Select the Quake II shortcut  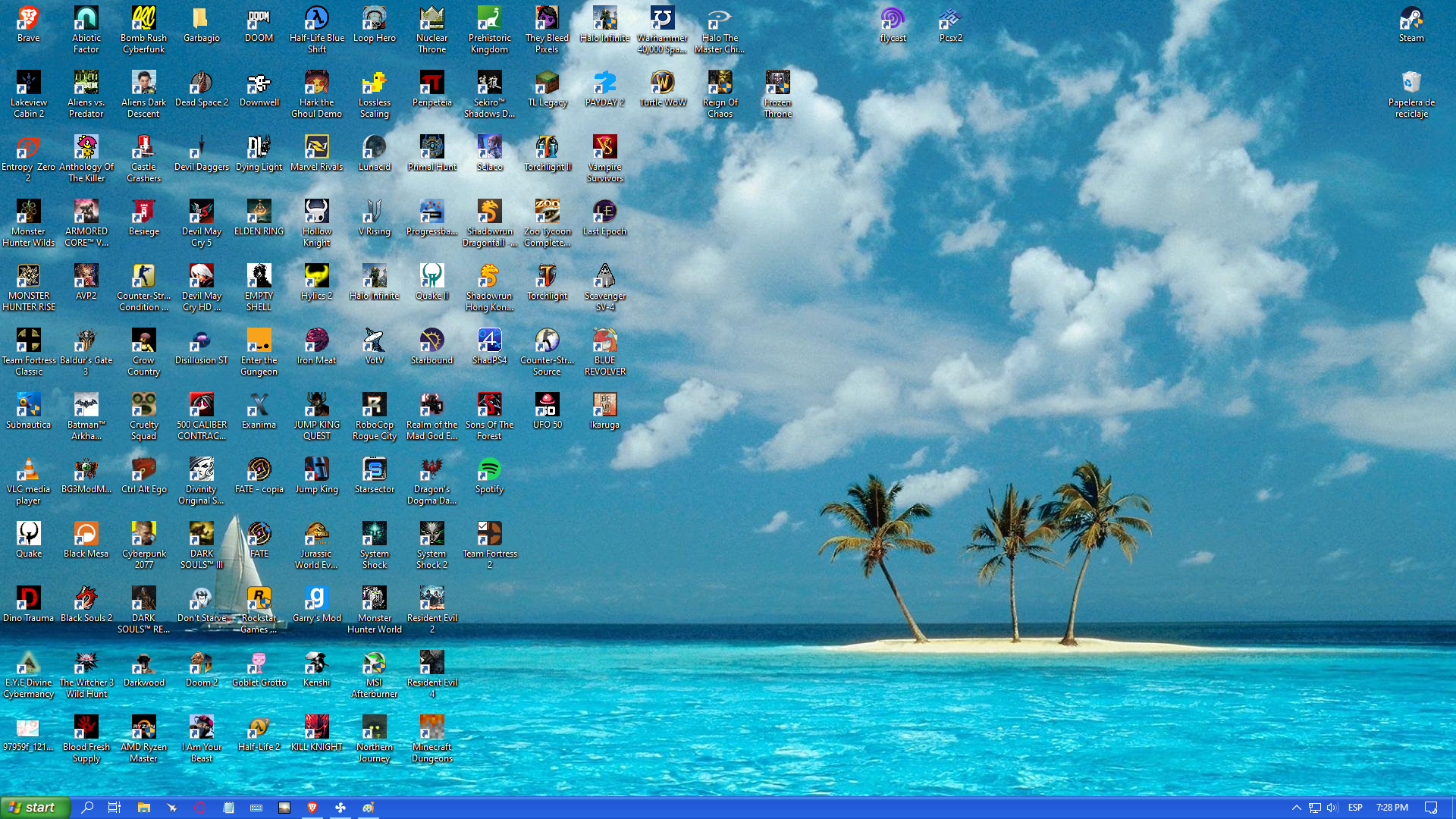coord(432,282)
